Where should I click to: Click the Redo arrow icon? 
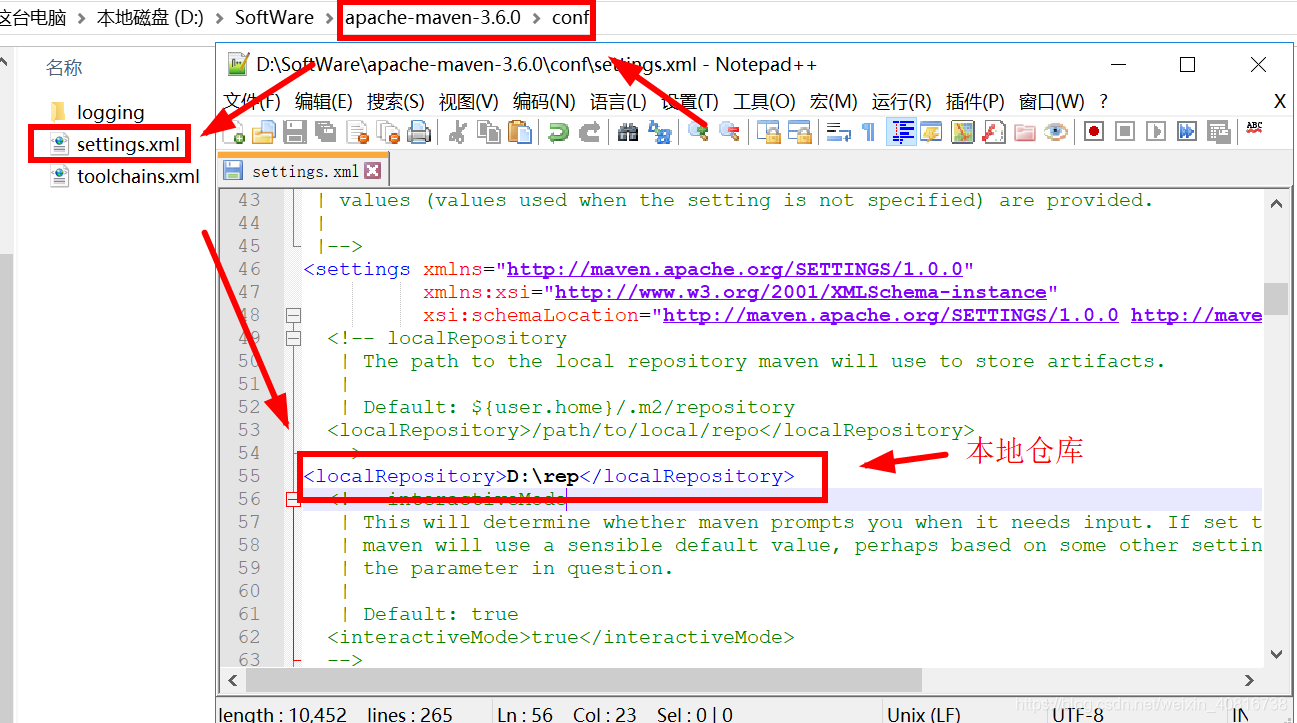click(590, 132)
